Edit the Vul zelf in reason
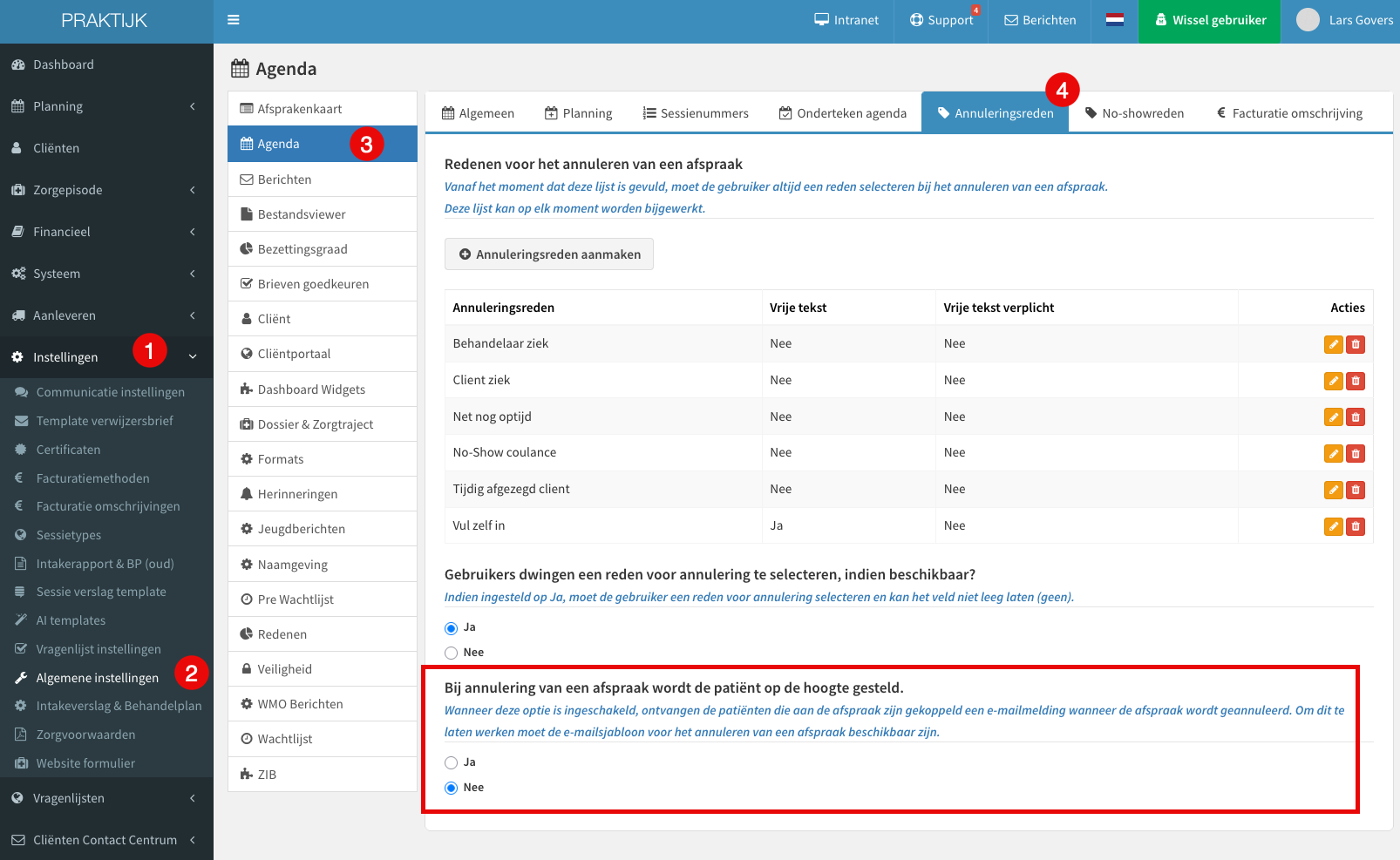1400x860 pixels. pos(1333,526)
